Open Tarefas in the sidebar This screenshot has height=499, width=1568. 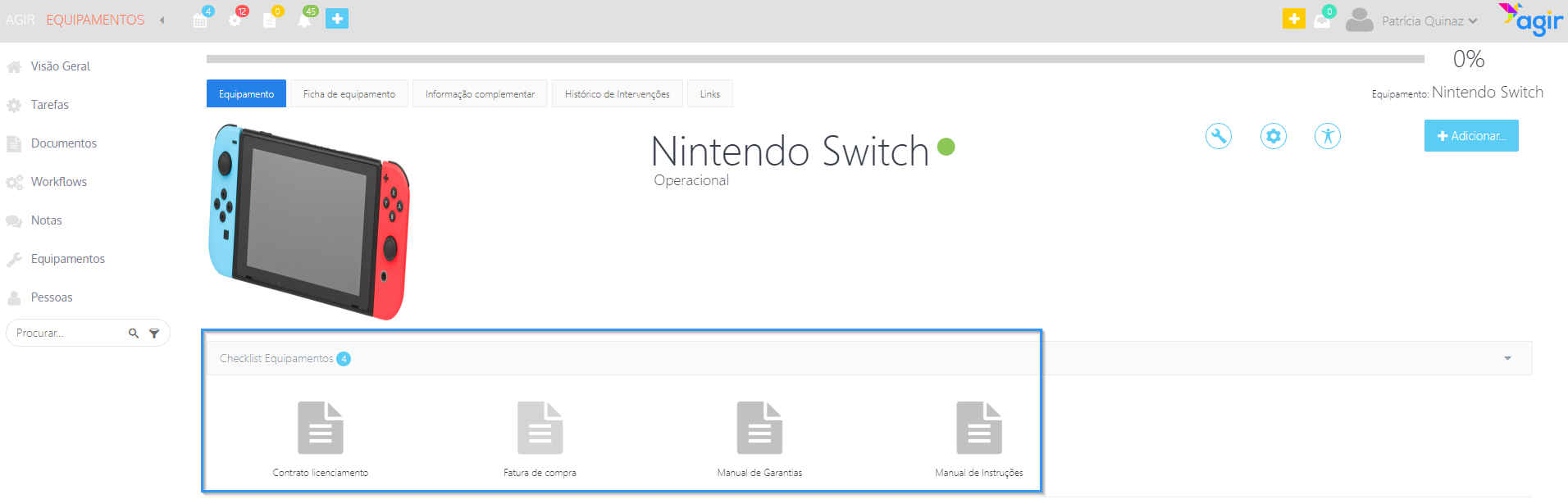50,105
